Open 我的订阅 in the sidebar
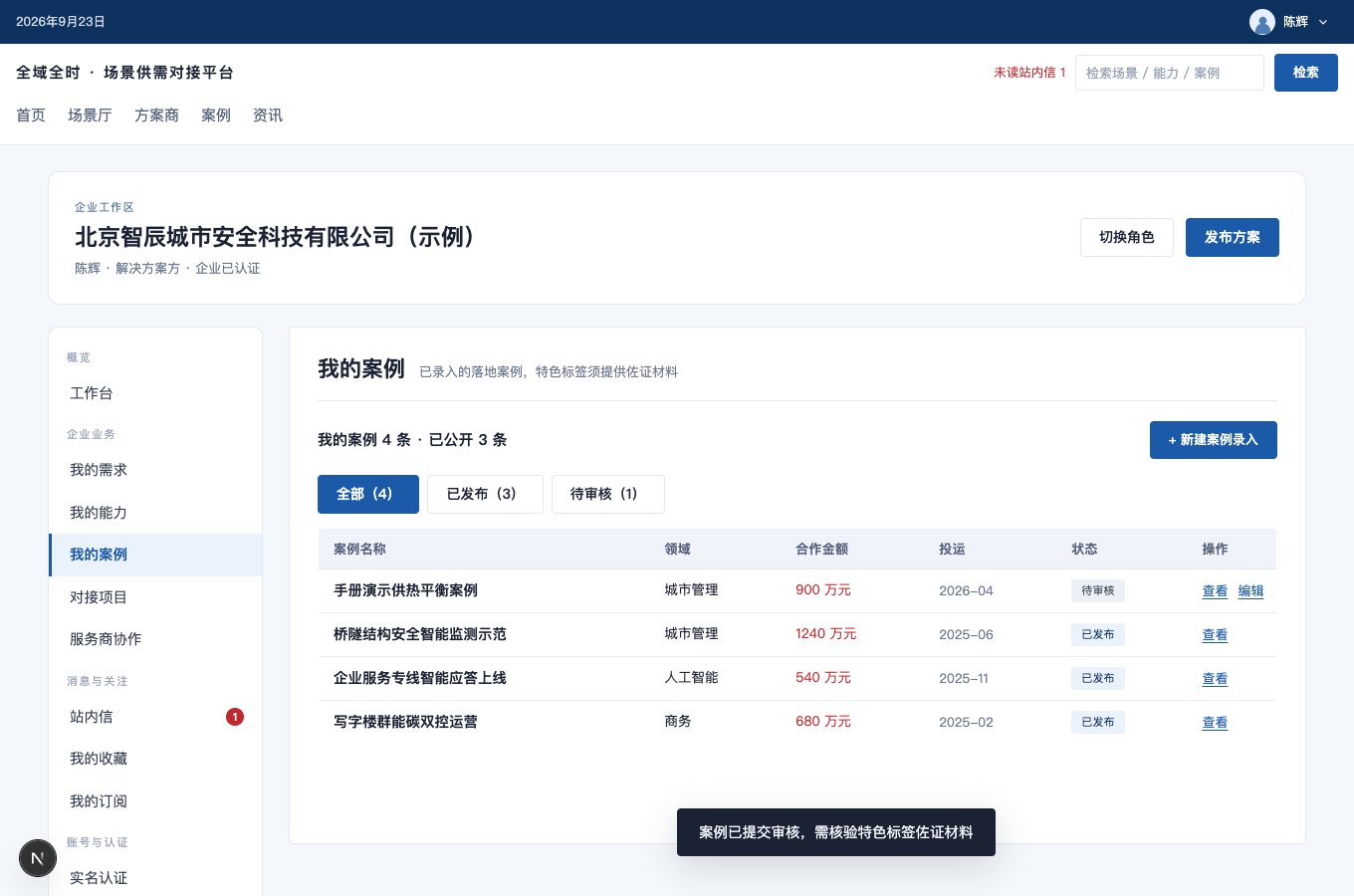 155,801
